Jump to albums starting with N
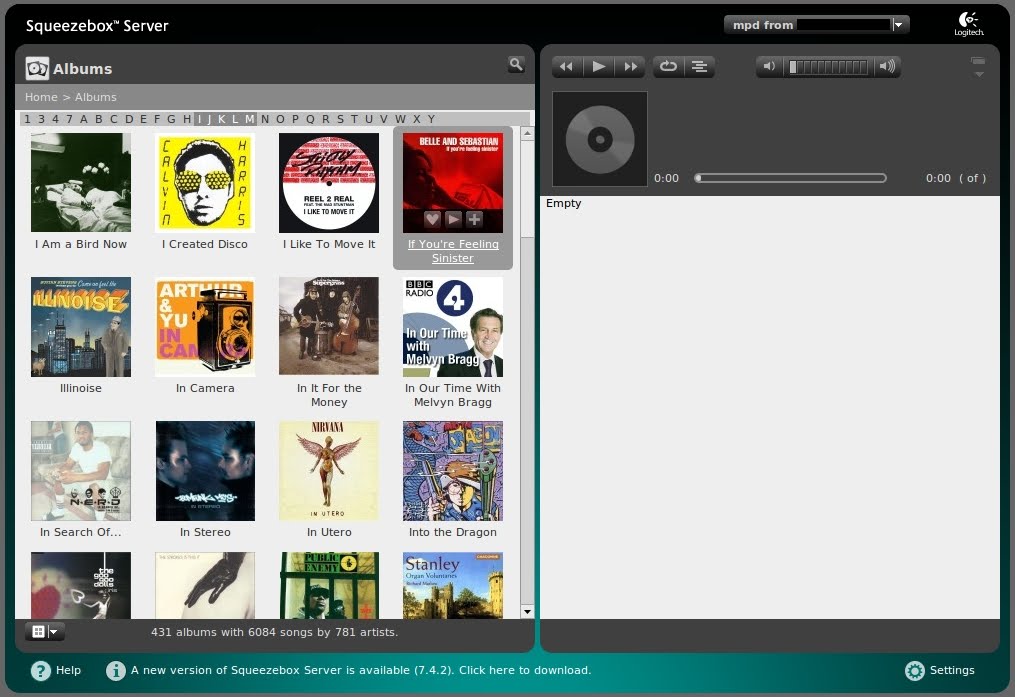This screenshot has width=1015, height=697. tap(265, 119)
